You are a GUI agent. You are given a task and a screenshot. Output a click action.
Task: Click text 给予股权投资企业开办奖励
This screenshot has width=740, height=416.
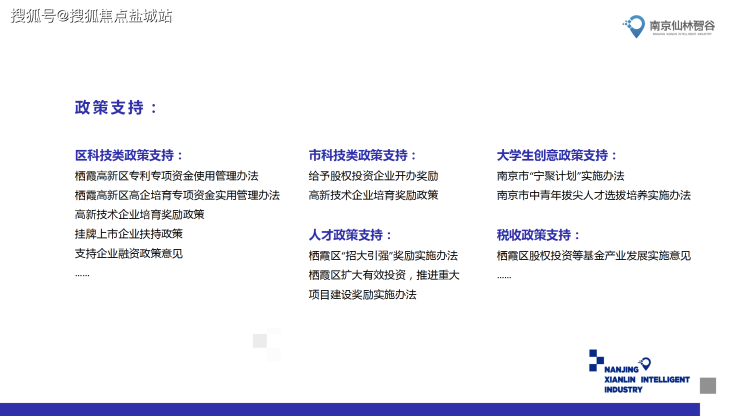[373, 176]
